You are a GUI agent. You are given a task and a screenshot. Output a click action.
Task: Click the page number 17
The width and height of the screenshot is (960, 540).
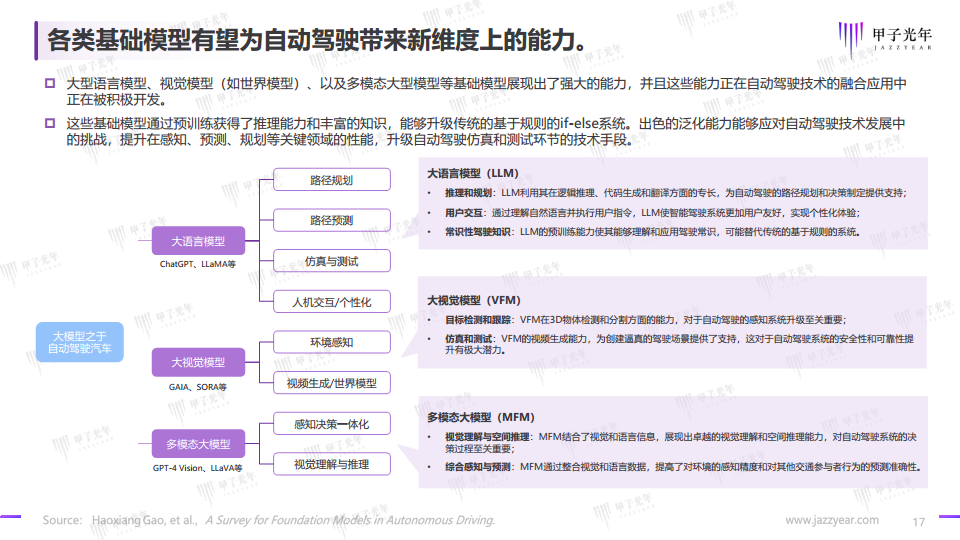pyautogui.click(x=918, y=522)
